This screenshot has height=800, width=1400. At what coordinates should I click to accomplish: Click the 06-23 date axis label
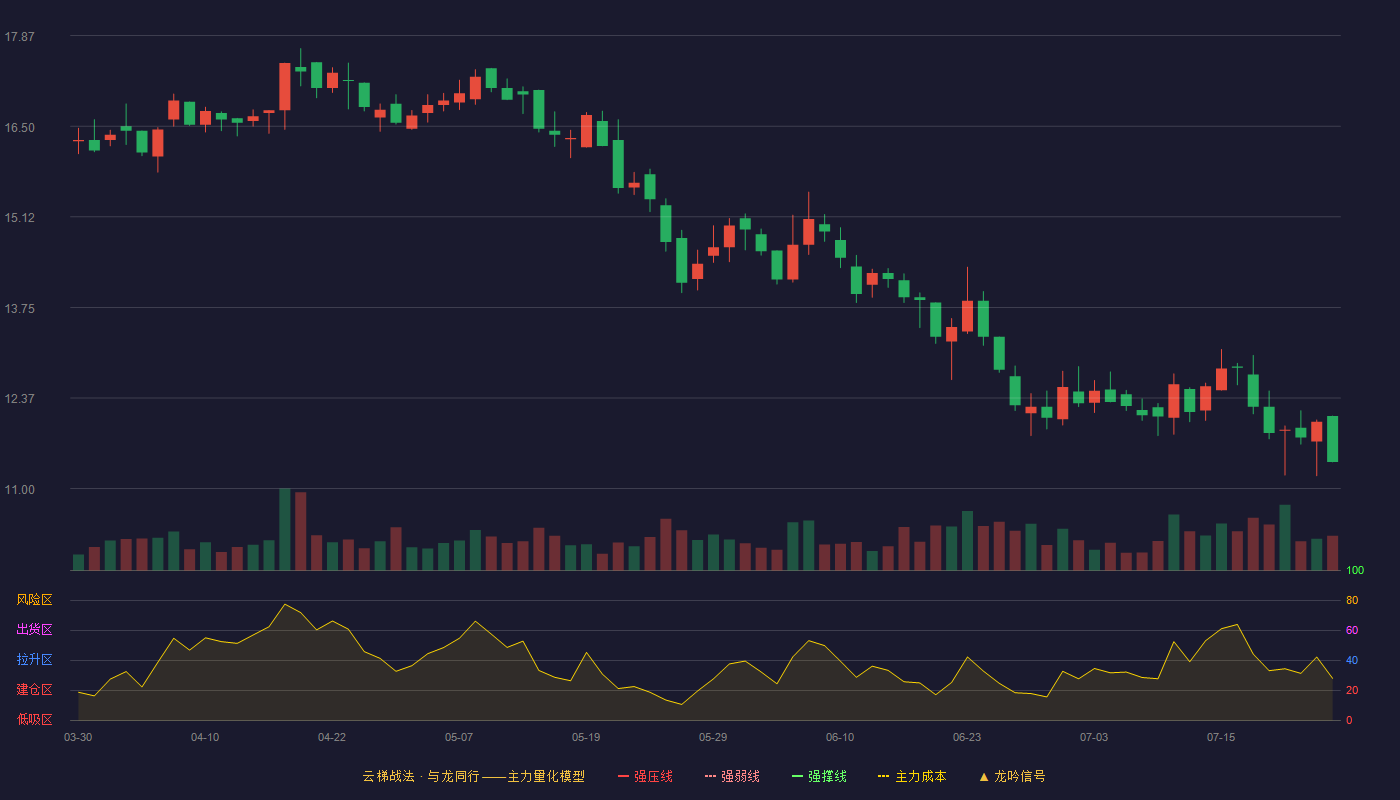pyautogui.click(x=967, y=737)
